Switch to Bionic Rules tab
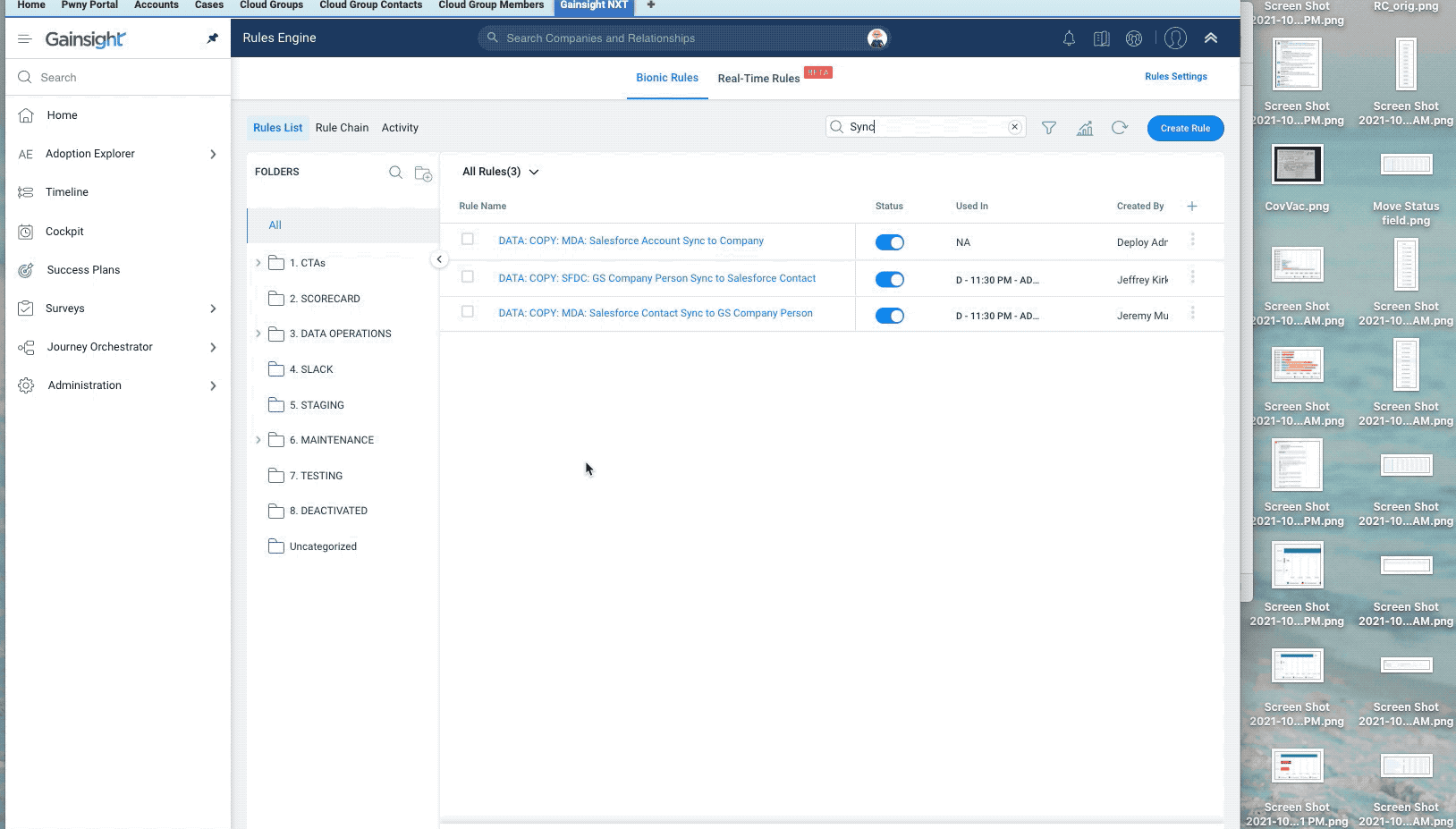 tap(667, 78)
